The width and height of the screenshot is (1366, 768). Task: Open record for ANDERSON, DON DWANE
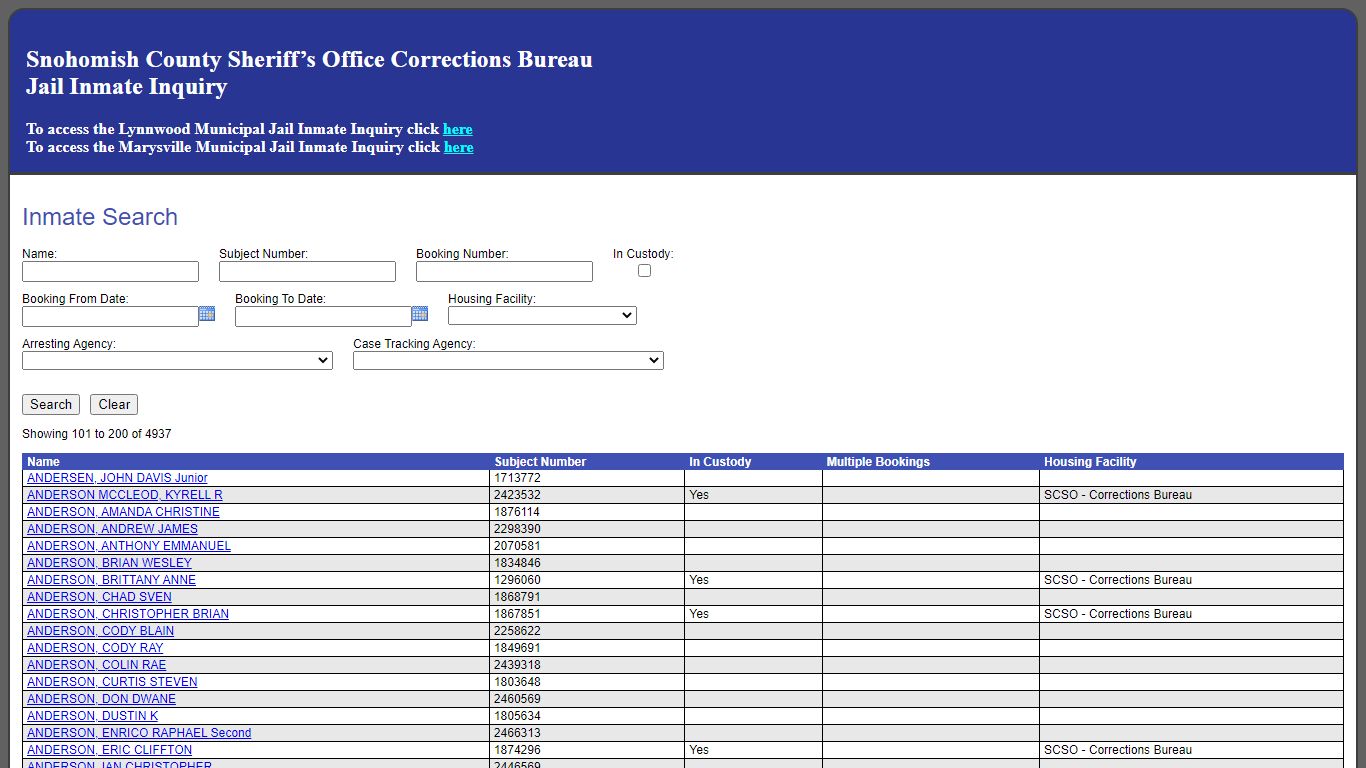point(101,699)
